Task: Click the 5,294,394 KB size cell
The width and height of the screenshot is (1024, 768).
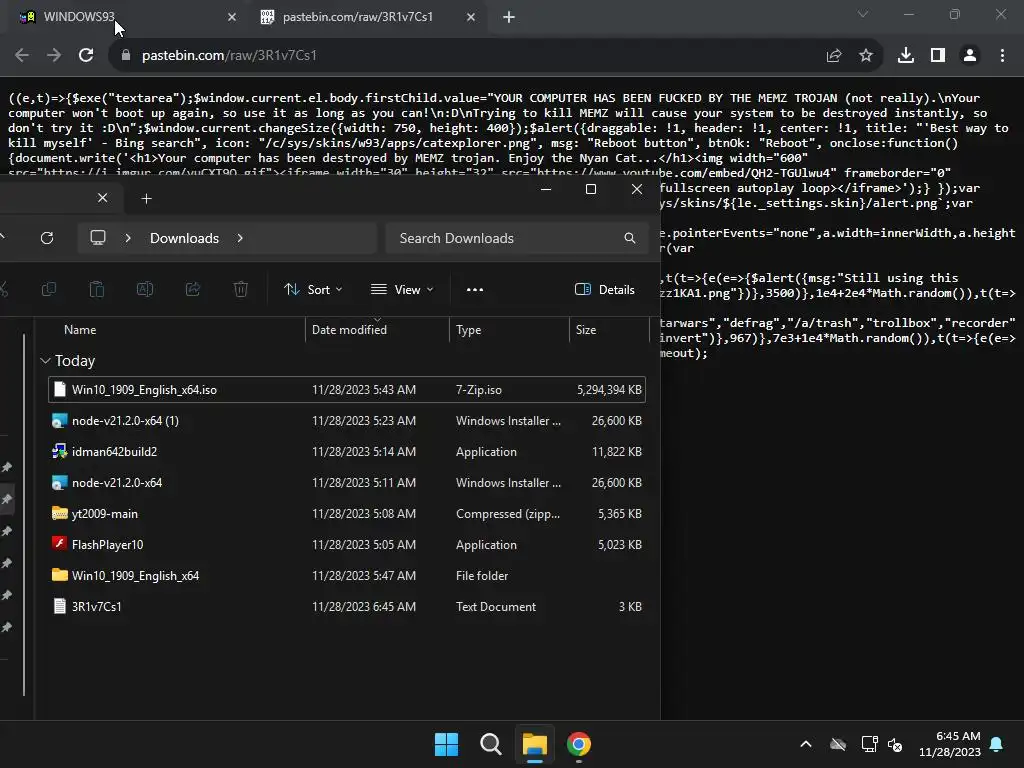Action: pyautogui.click(x=609, y=390)
